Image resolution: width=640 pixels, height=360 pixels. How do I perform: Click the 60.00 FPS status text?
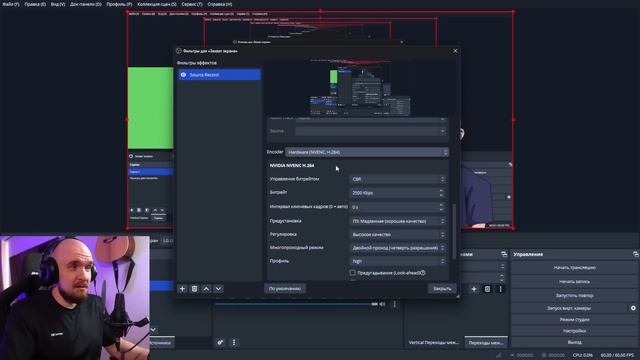tap(617, 355)
